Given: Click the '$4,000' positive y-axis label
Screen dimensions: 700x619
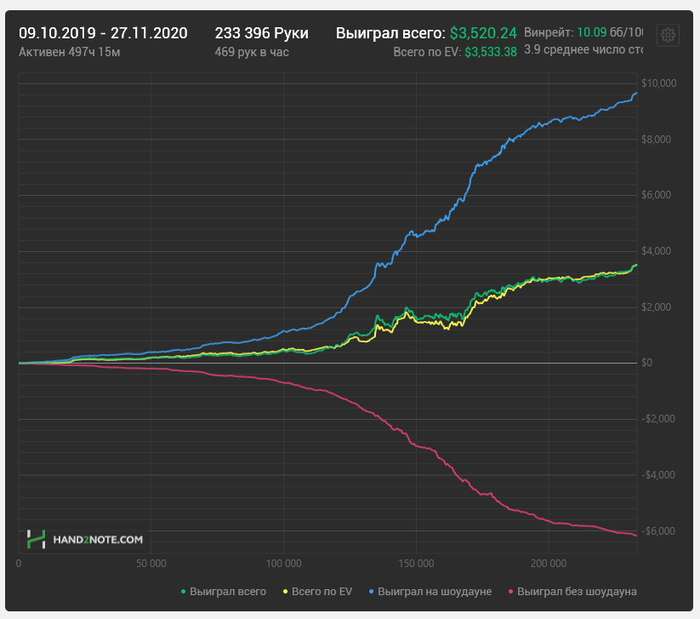Looking at the screenshot, I should [656, 251].
